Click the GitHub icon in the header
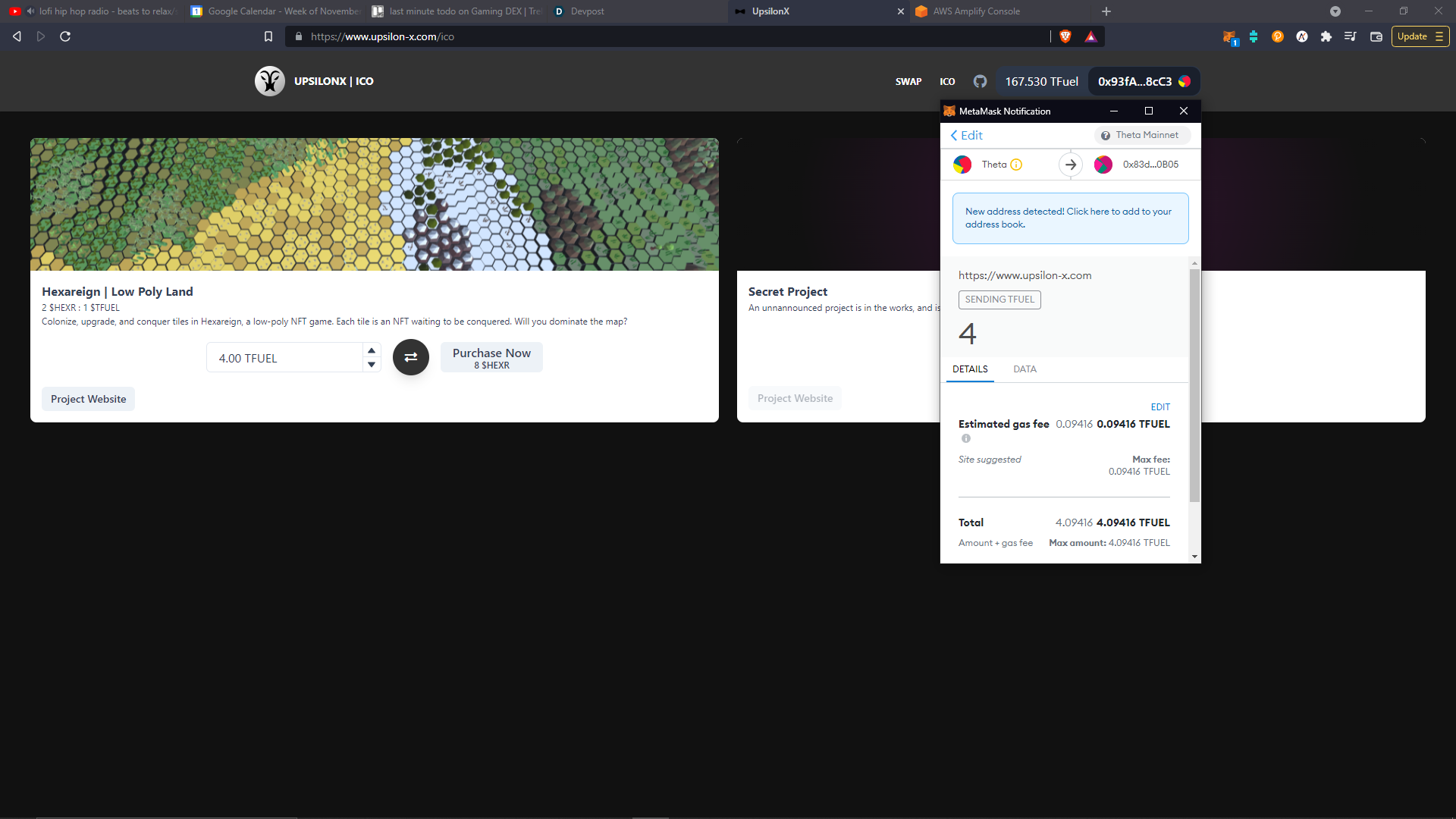 coord(980,81)
